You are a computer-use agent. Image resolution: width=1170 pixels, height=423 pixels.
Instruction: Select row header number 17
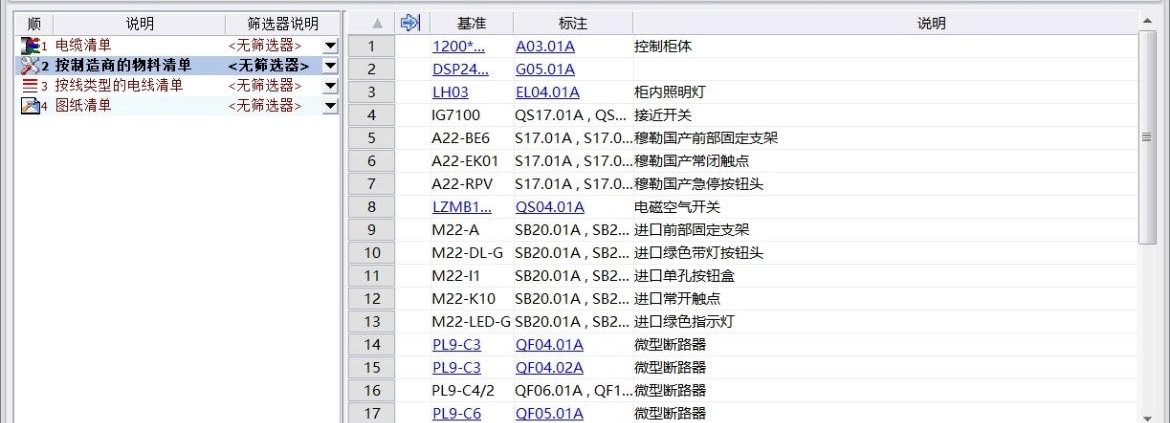pos(372,413)
